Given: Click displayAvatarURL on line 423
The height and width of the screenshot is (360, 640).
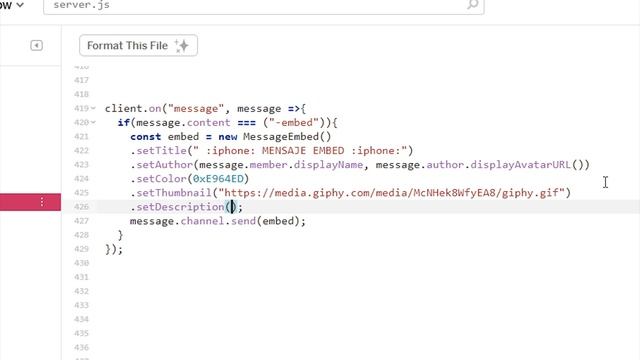Looking at the screenshot, I should click(x=520, y=165).
